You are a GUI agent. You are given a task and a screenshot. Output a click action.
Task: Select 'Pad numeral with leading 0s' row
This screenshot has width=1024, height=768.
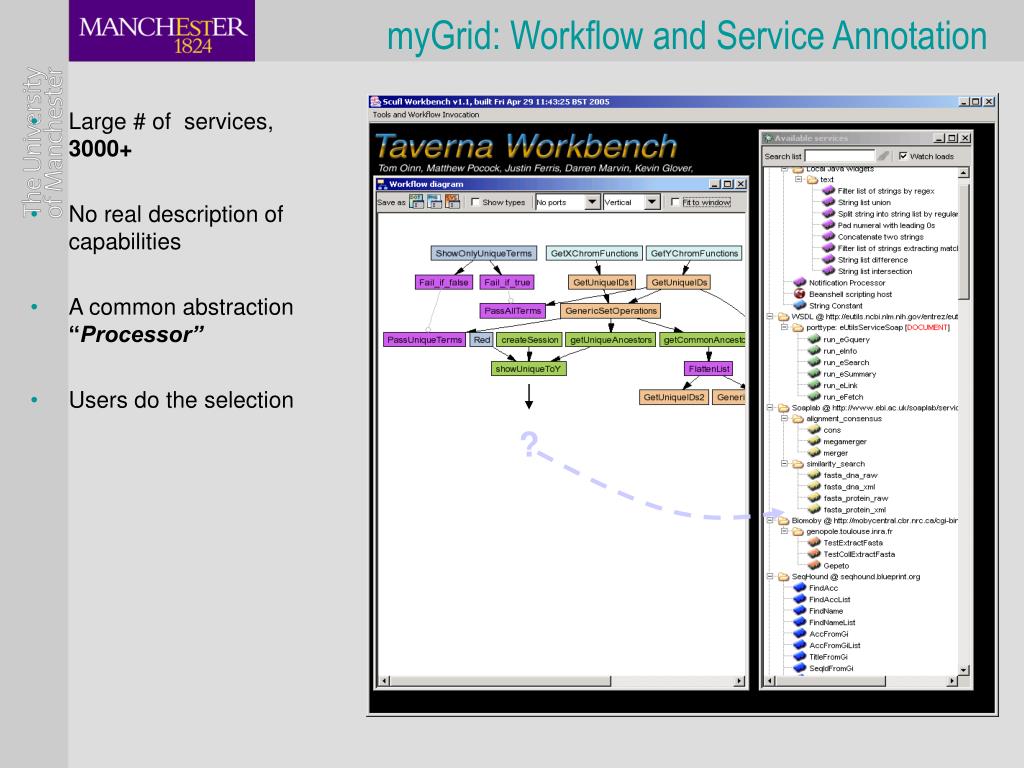pyautogui.click(x=878, y=225)
